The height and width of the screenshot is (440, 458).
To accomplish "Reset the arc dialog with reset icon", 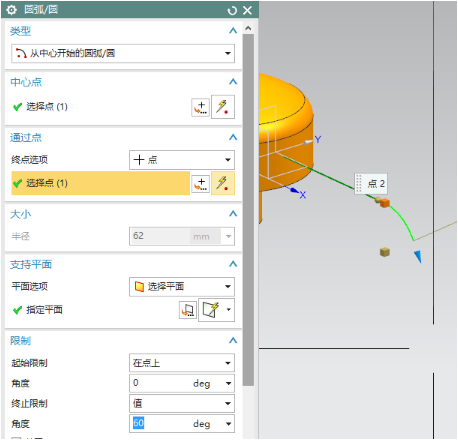I will 232,11.
